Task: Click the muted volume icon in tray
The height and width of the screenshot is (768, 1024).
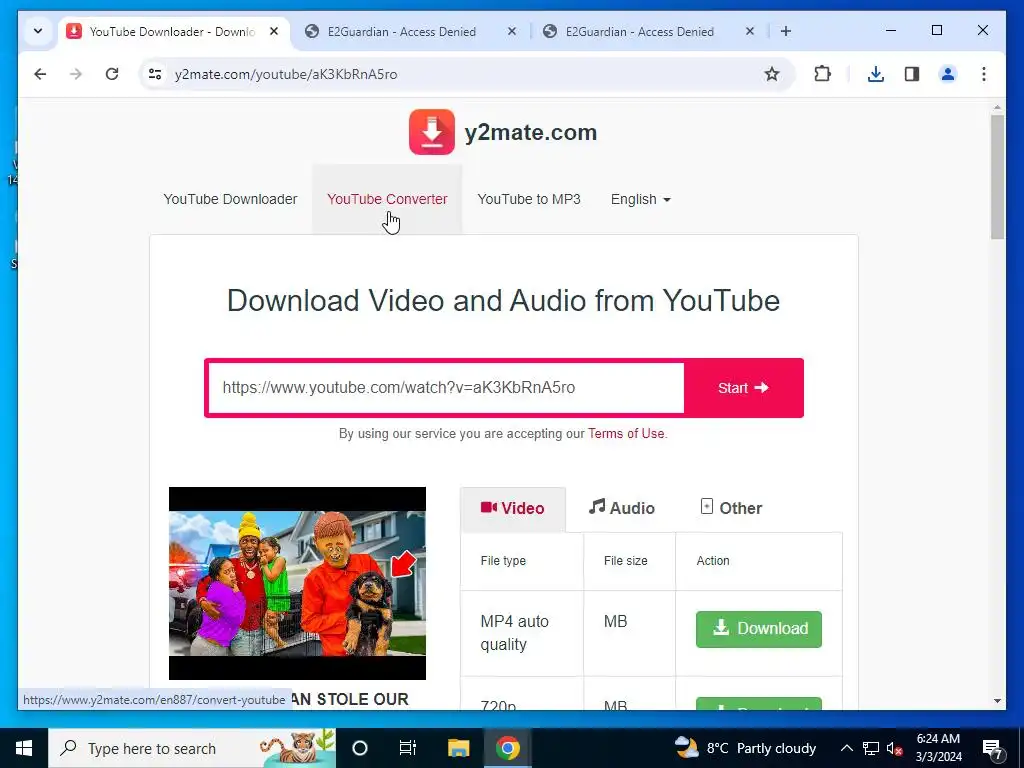Action: pyautogui.click(x=894, y=748)
